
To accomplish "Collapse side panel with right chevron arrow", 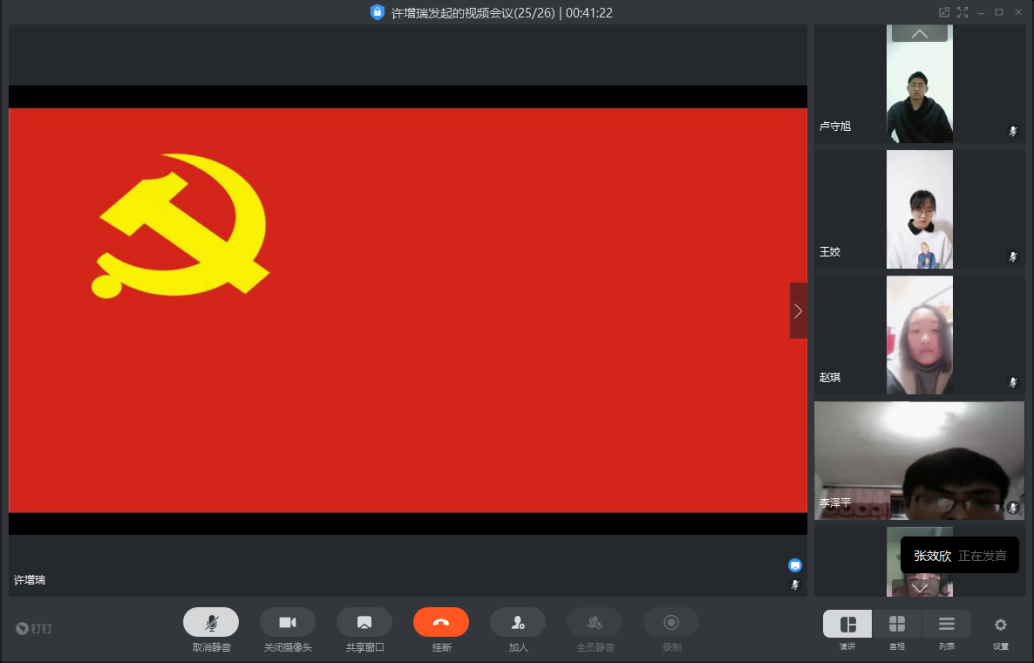I will [x=798, y=311].
